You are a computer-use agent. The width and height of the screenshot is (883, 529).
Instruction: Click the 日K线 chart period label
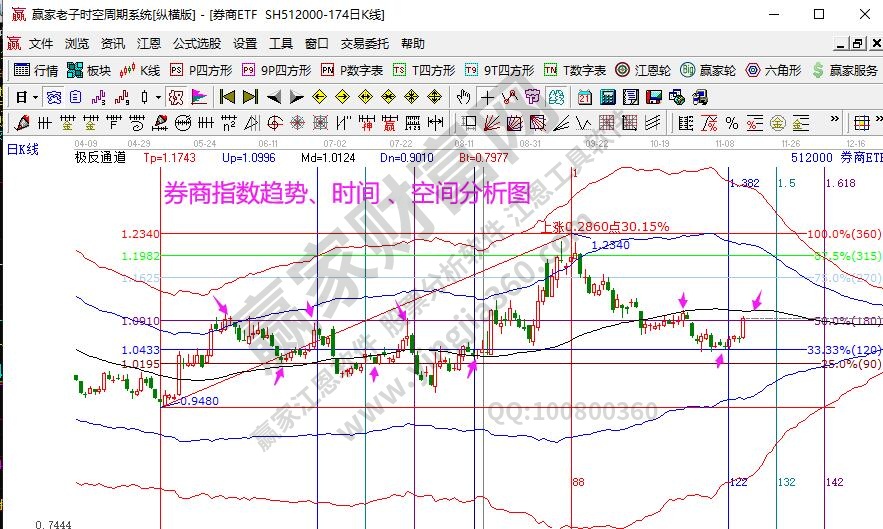[22, 148]
